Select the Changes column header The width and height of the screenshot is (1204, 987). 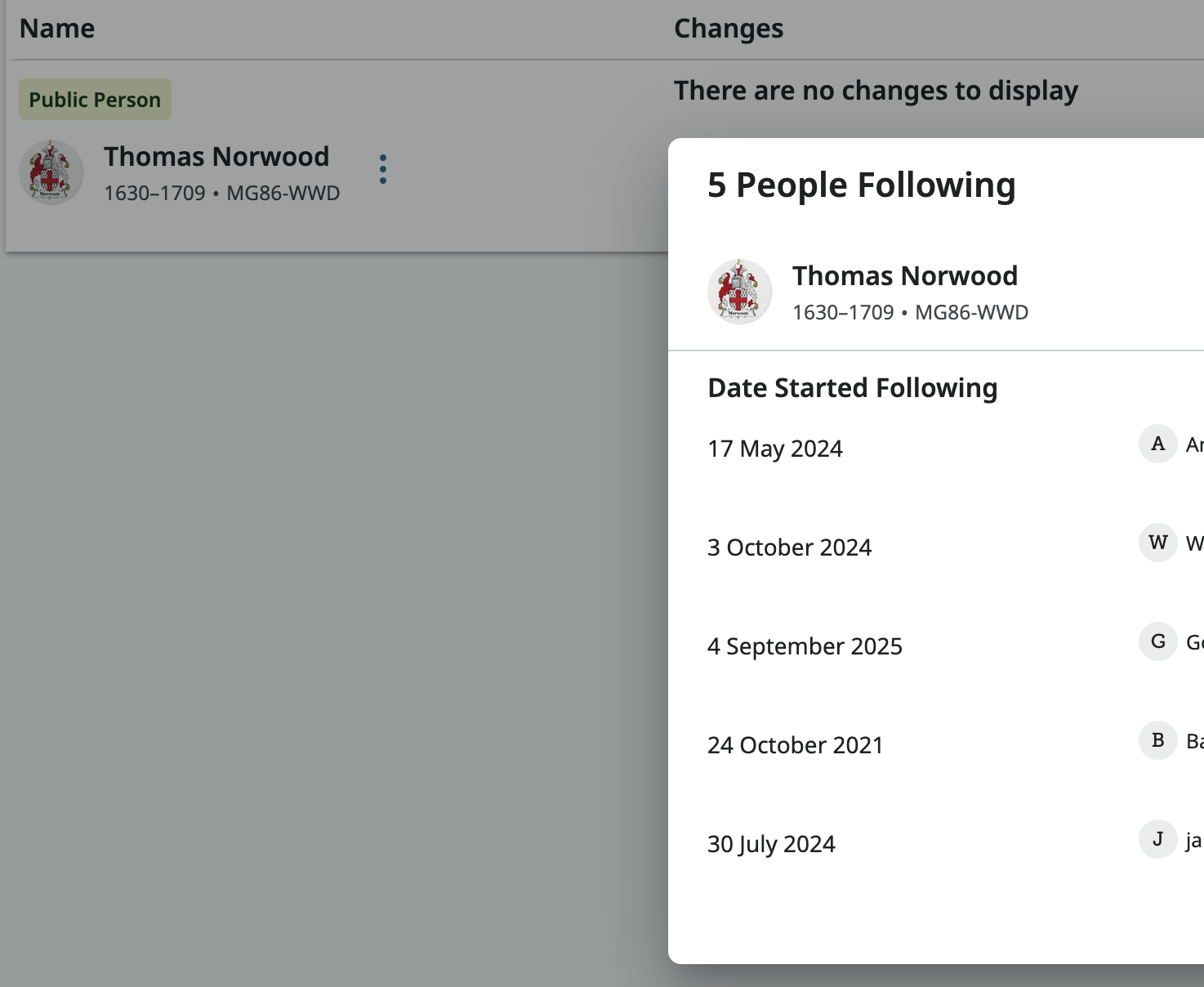pos(729,27)
